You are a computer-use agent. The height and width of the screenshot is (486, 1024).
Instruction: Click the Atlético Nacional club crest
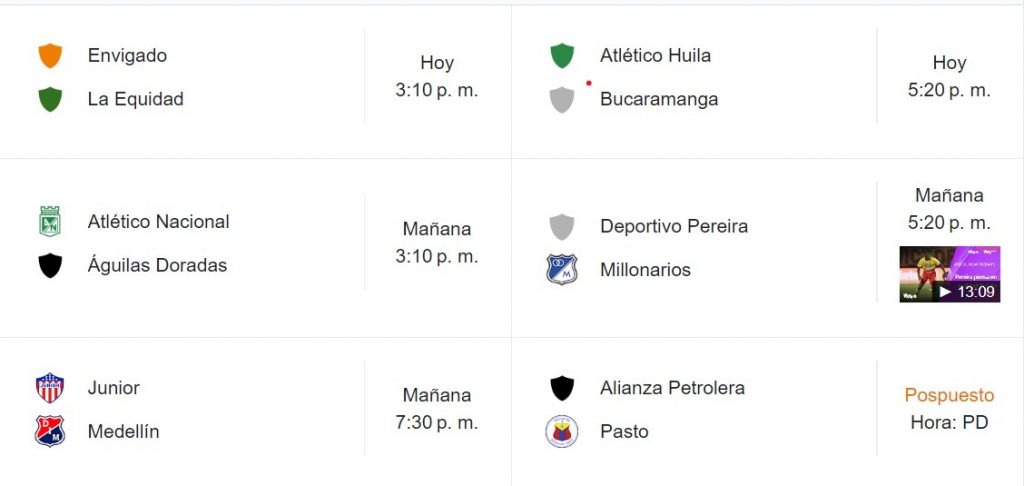pos(50,221)
